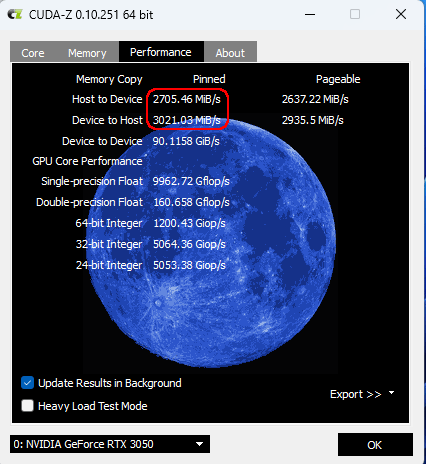Click the Pageable Device to Host value
The height and width of the screenshot is (464, 426).
[313, 120]
